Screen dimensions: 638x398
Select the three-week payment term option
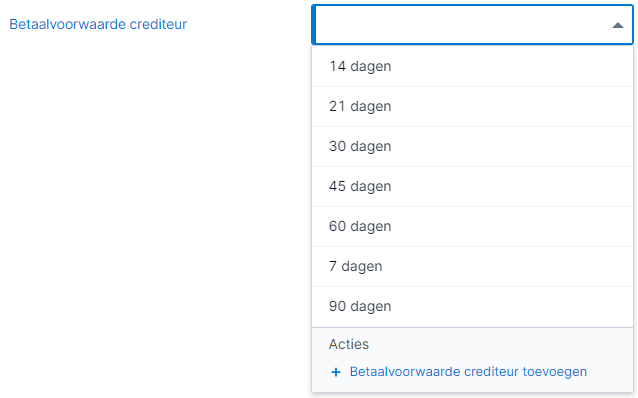pyautogui.click(x=472, y=106)
